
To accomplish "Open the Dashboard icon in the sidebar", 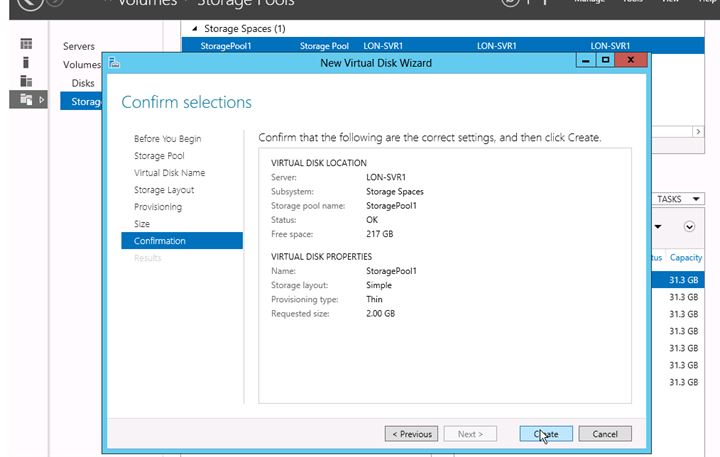I will click(x=27, y=45).
